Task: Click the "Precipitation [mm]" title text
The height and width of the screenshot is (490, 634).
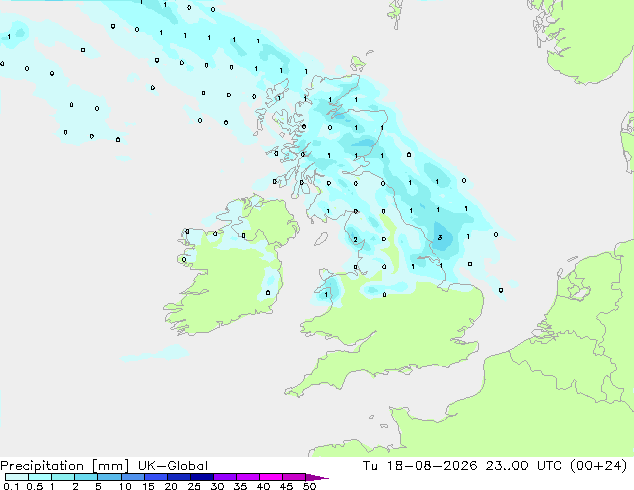Action: pyautogui.click(x=65, y=466)
